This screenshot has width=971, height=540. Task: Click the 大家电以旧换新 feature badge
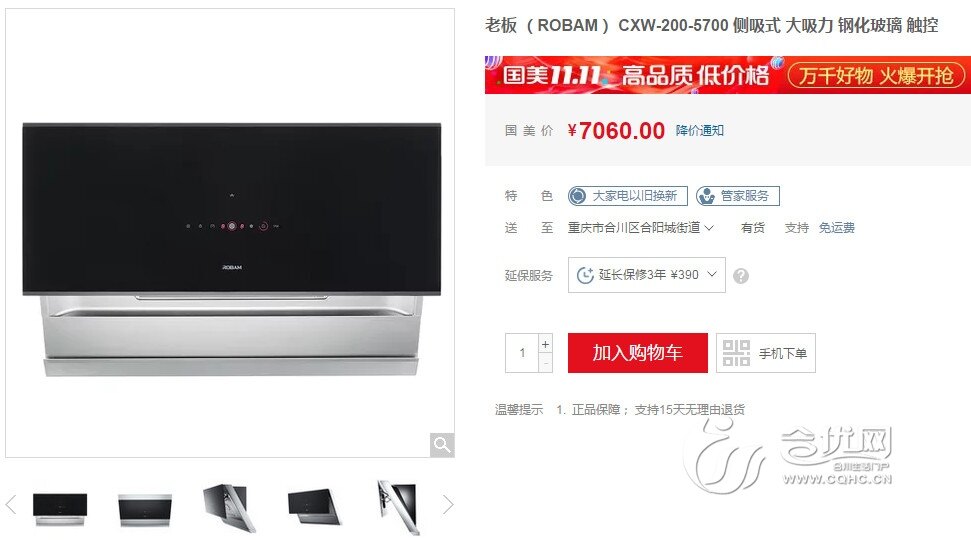tap(627, 196)
